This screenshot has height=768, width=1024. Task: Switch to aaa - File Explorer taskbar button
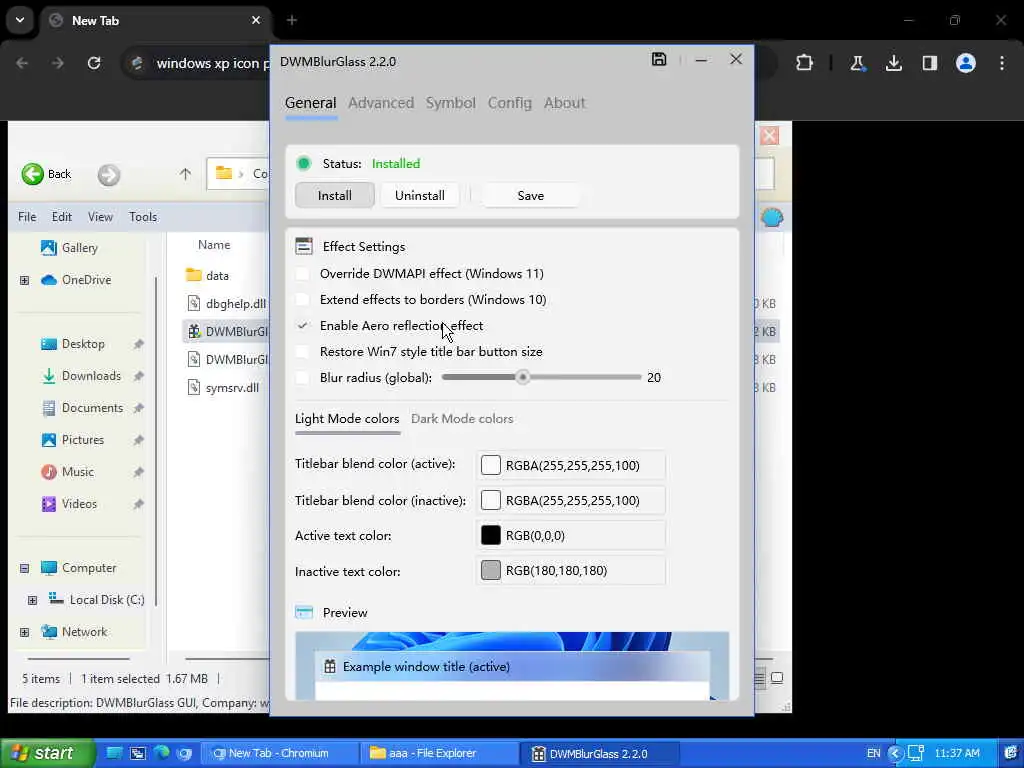(x=439, y=753)
